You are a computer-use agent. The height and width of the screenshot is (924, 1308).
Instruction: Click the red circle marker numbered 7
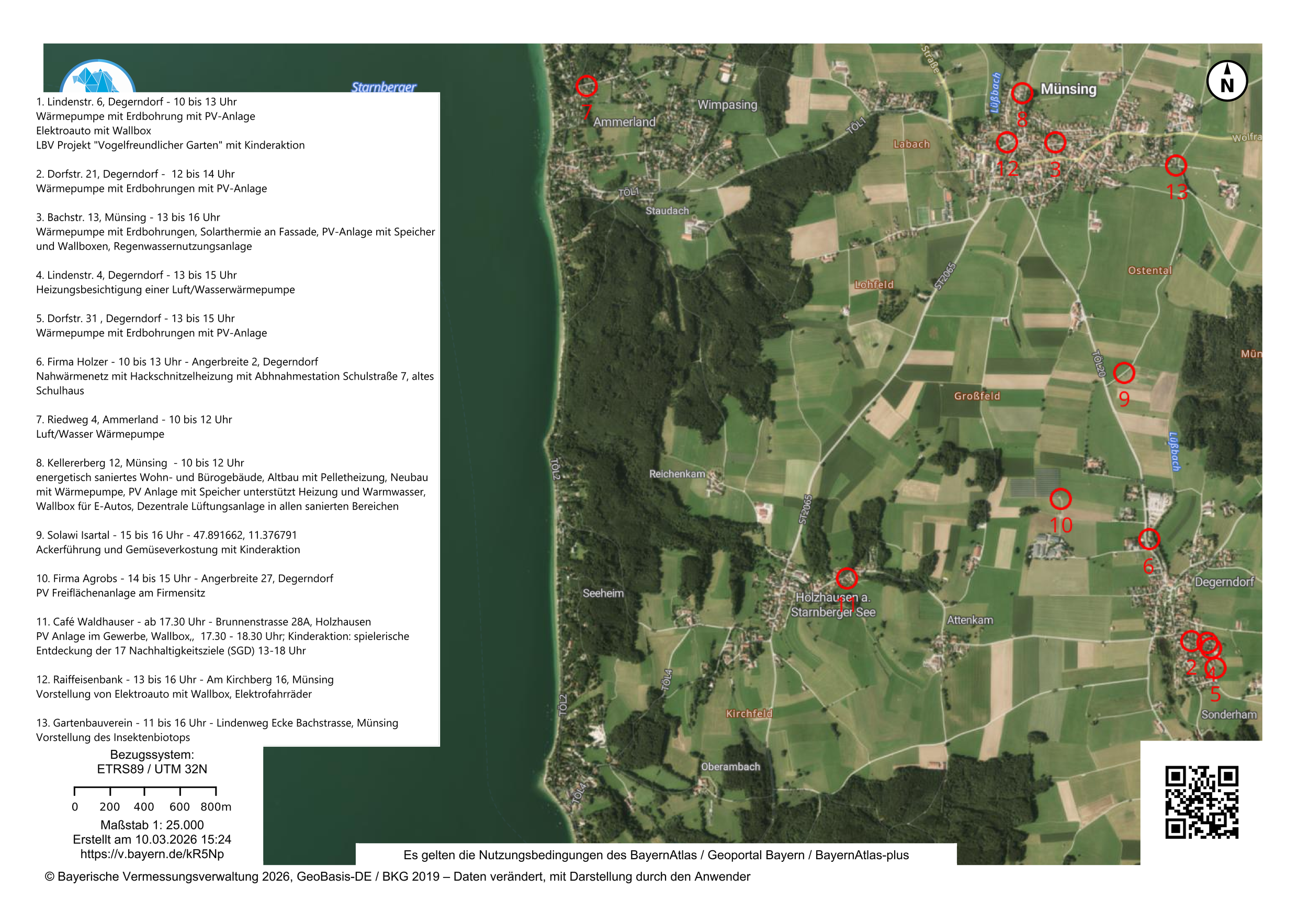click(586, 86)
